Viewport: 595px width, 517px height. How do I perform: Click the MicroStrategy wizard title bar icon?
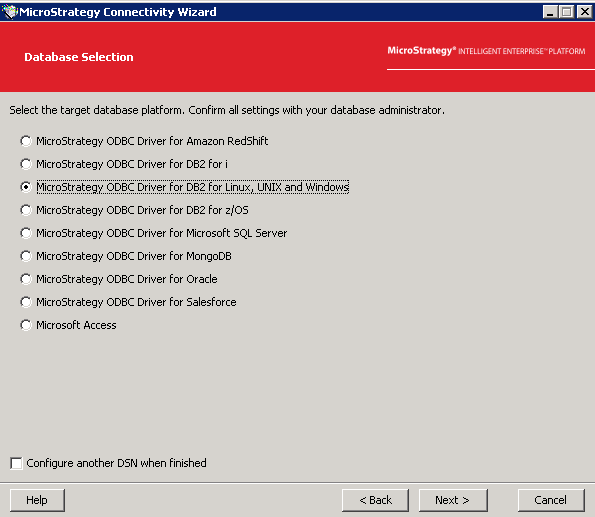10,12
